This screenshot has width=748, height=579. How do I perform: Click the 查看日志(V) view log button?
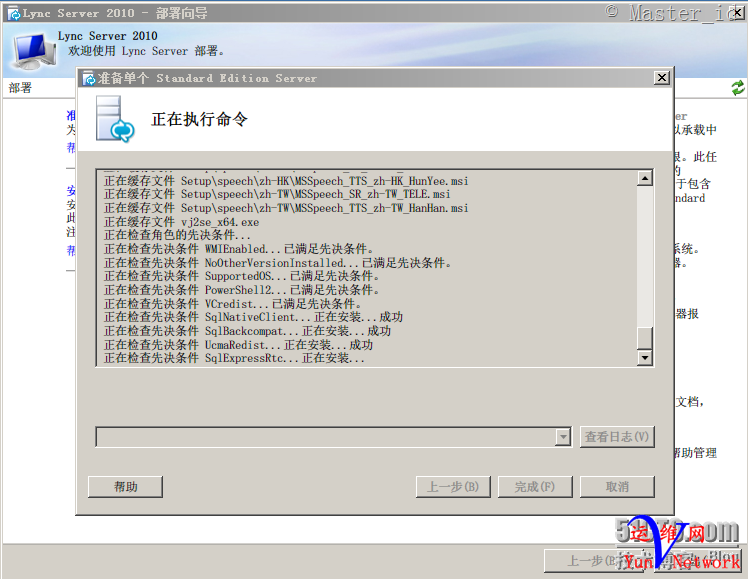[x=617, y=436]
